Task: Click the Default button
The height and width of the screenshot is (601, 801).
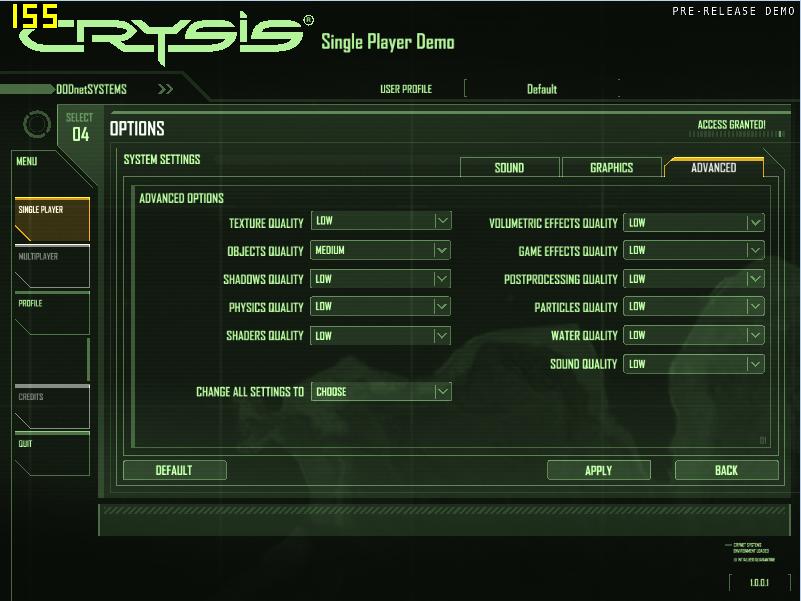Action: [x=174, y=470]
